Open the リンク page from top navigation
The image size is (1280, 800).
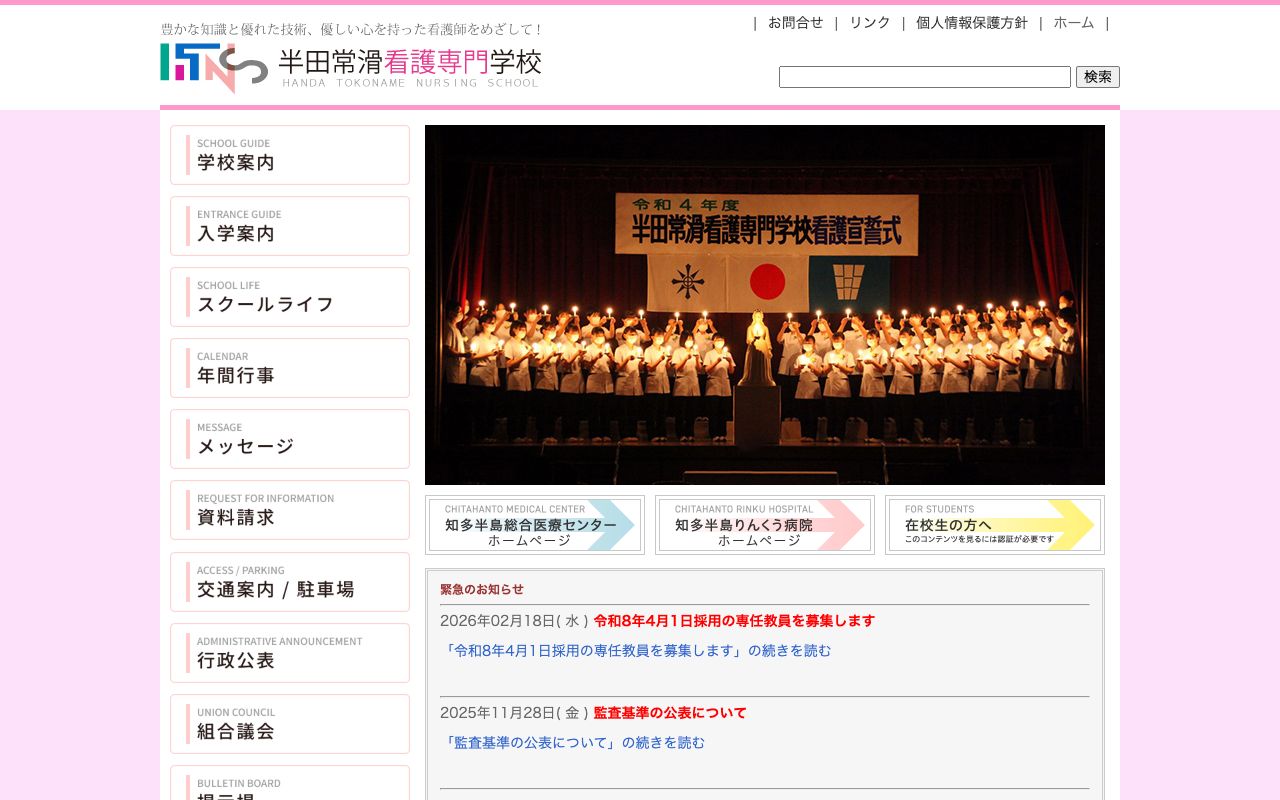click(869, 22)
